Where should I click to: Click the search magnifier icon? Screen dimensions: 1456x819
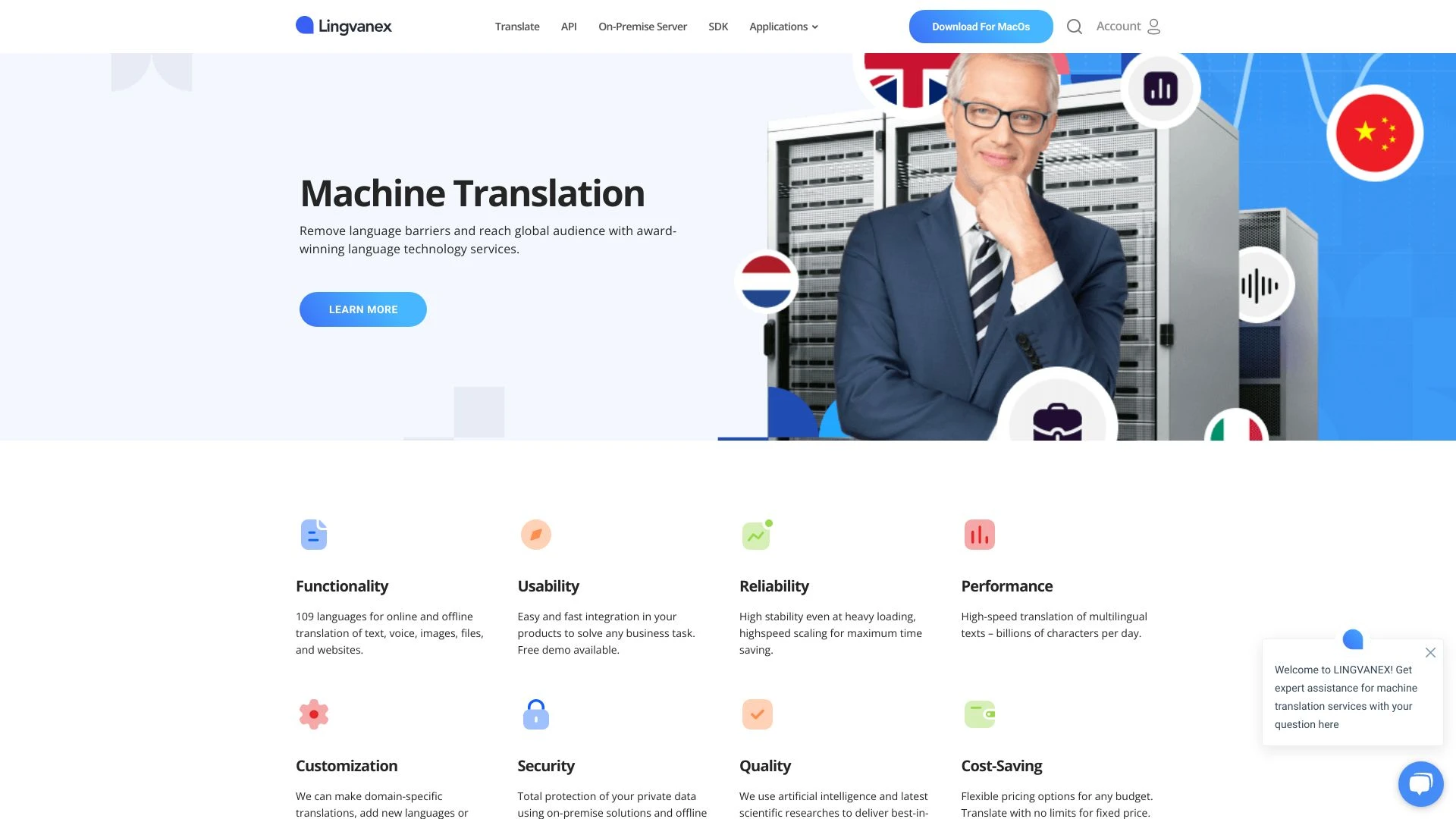(x=1074, y=26)
